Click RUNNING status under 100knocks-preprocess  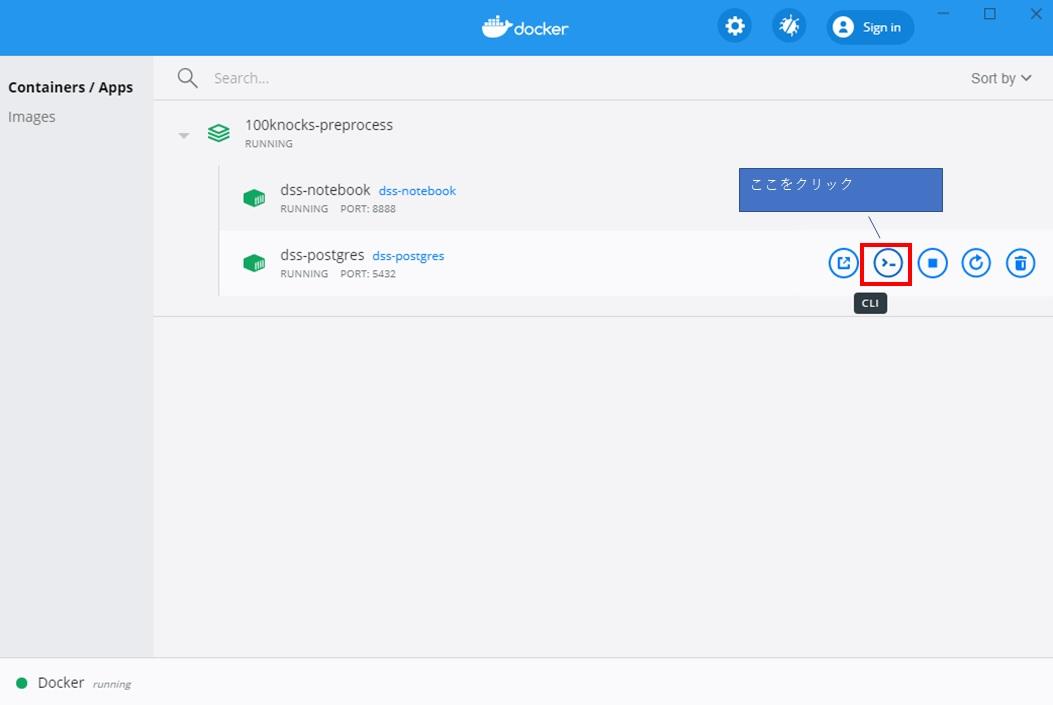[269, 144]
